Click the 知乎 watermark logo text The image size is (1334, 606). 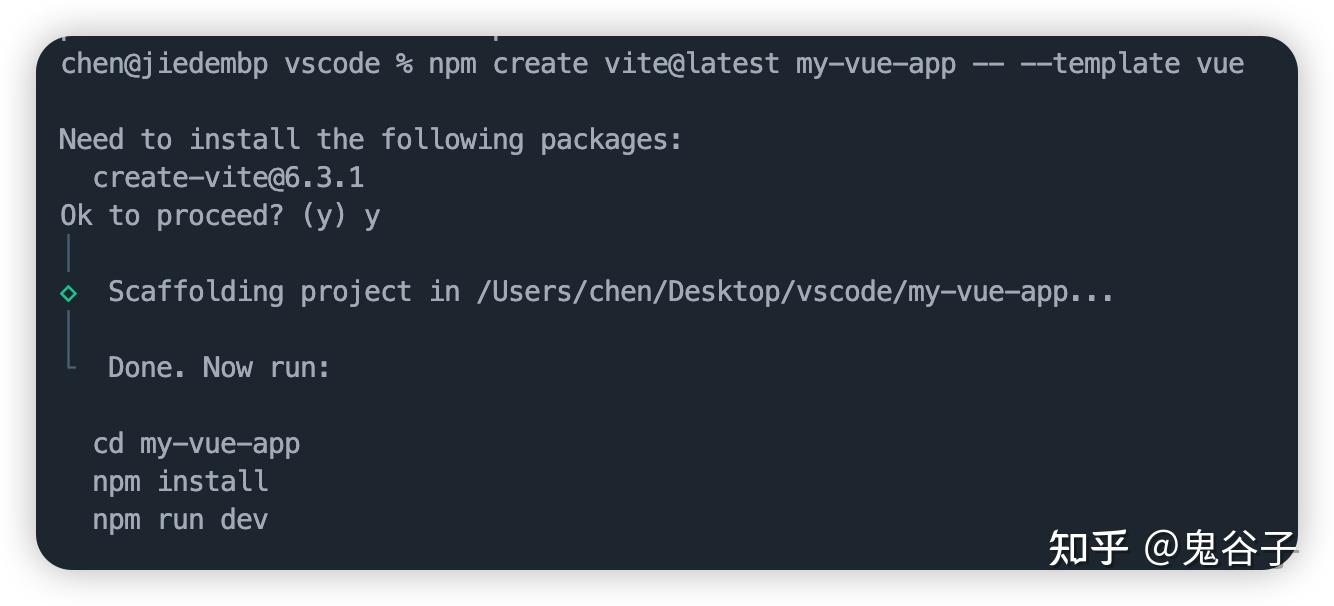(x=1088, y=547)
